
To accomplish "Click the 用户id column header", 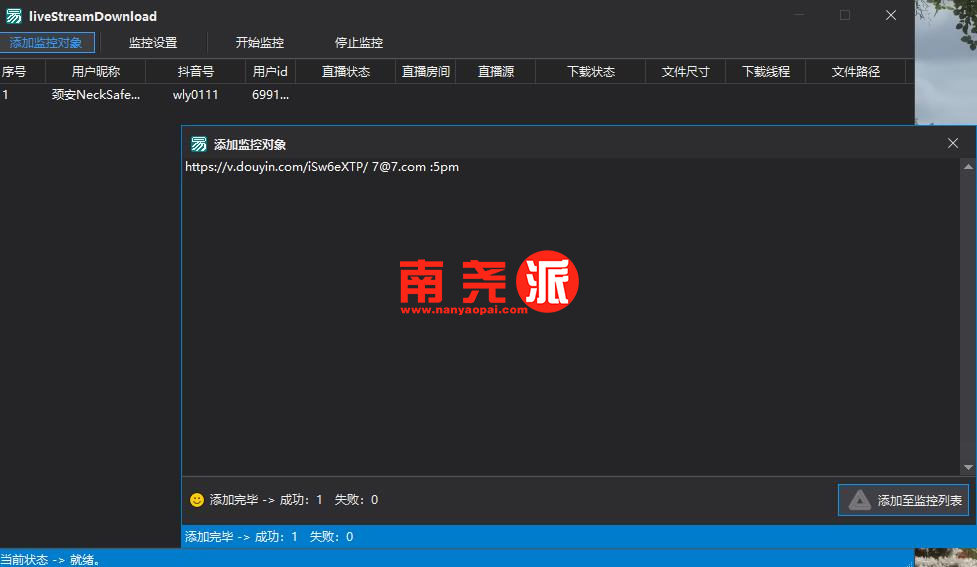I will point(270,72).
